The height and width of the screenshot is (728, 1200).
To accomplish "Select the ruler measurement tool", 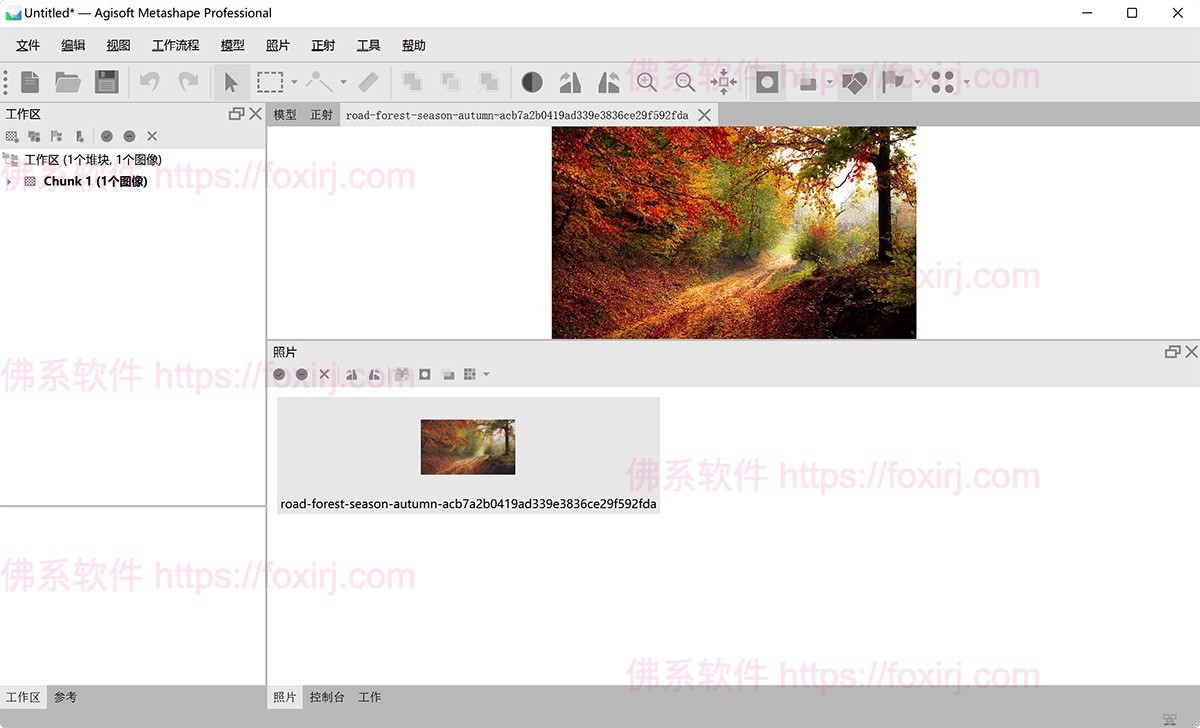I will click(368, 82).
